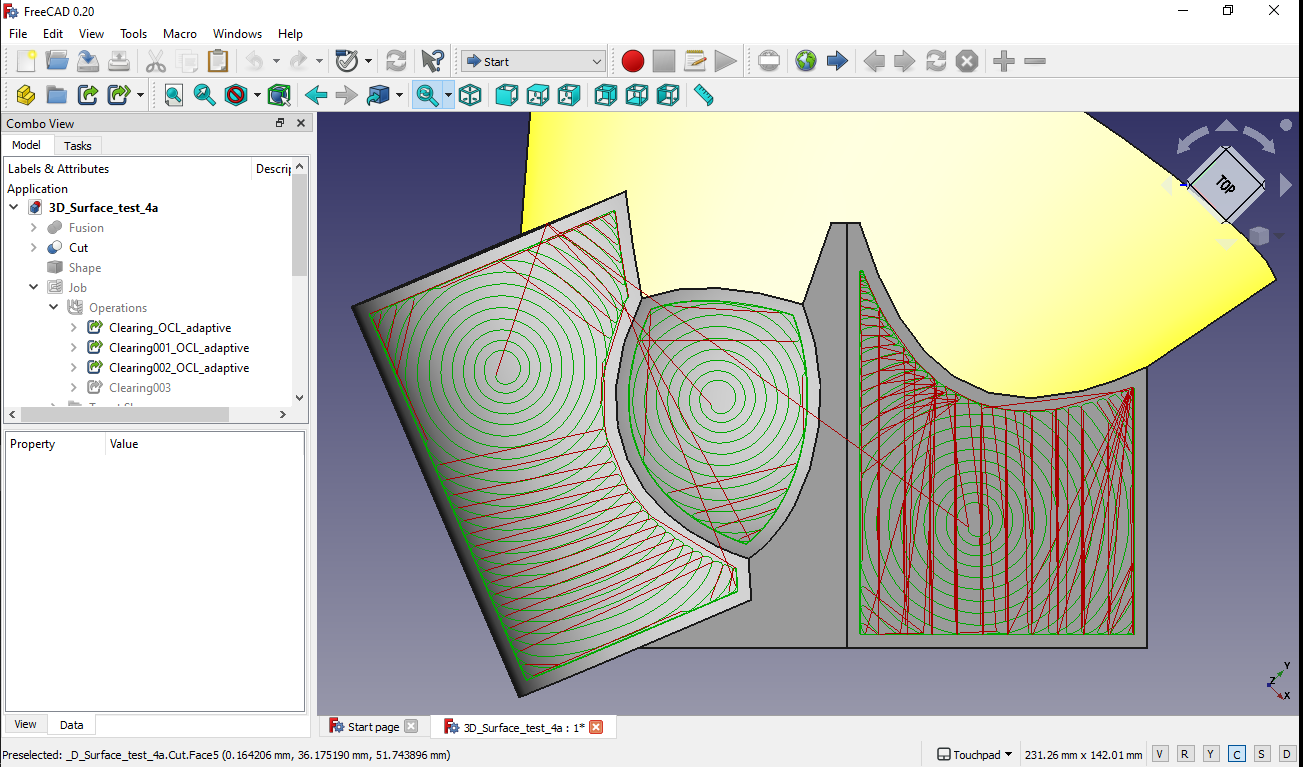
Task: Click the Print icon in toolbar
Action: tap(119, 61)
